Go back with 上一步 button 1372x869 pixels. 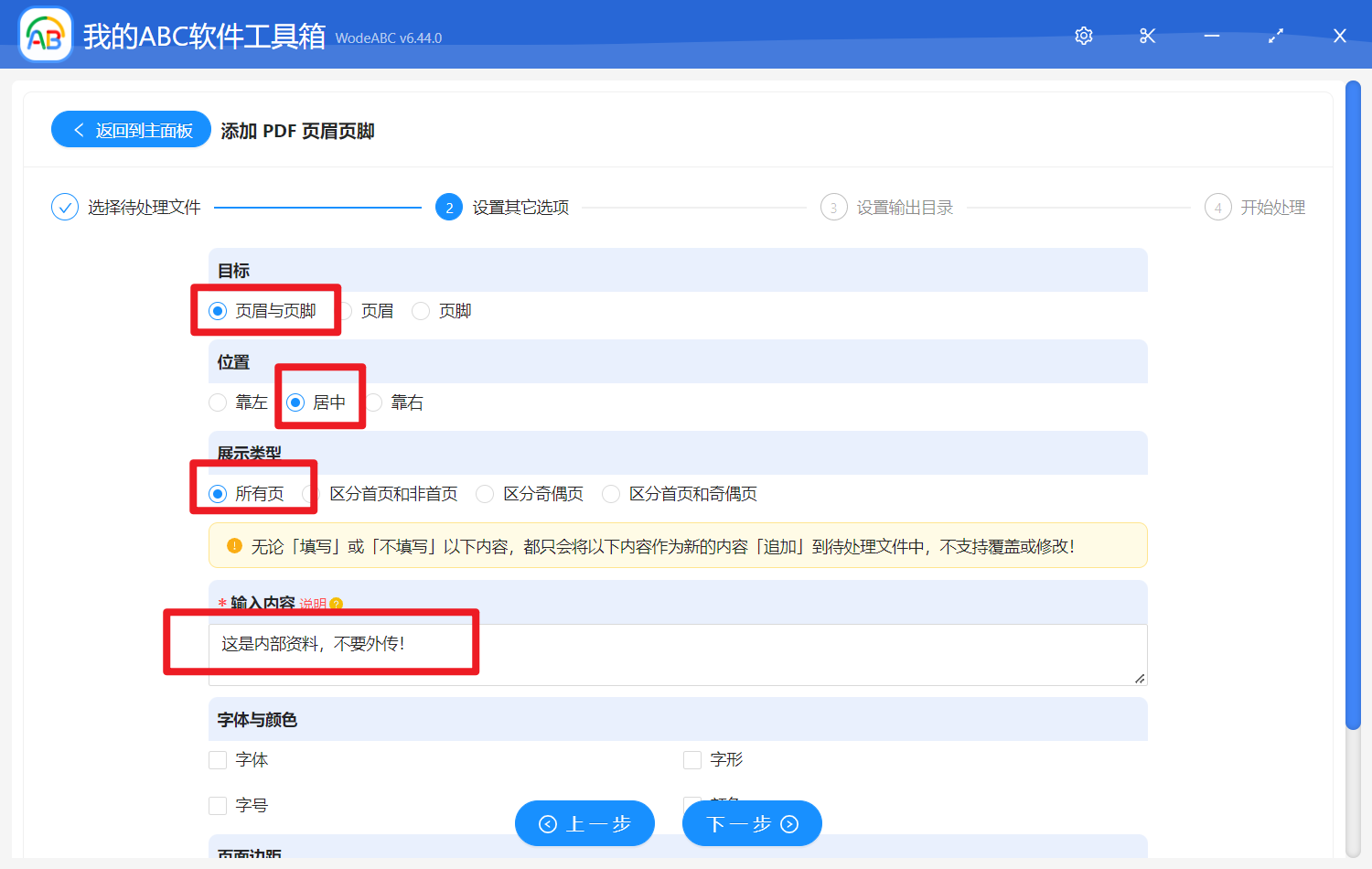coord(584,824)
